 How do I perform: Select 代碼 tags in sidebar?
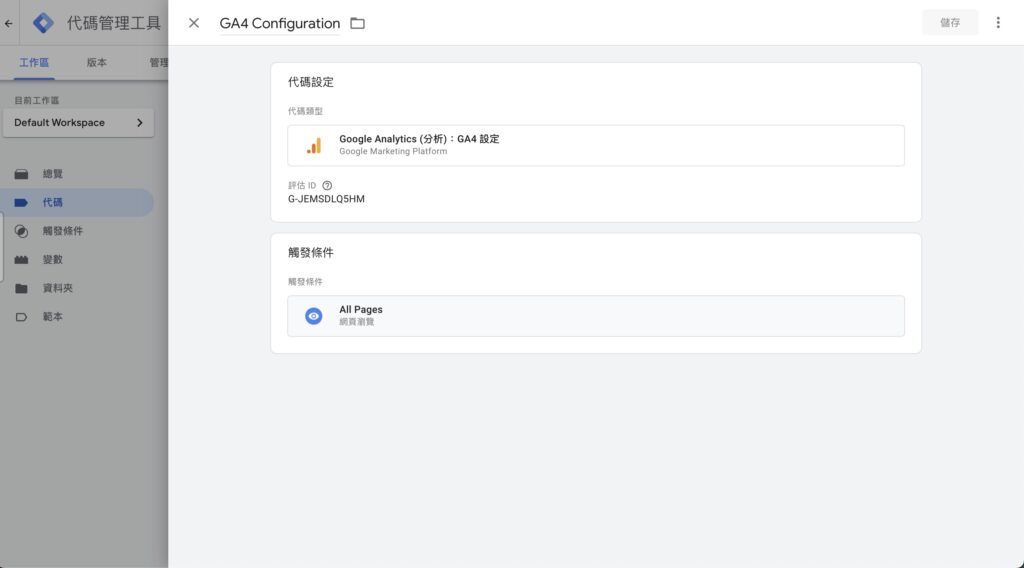coord(77,202)
